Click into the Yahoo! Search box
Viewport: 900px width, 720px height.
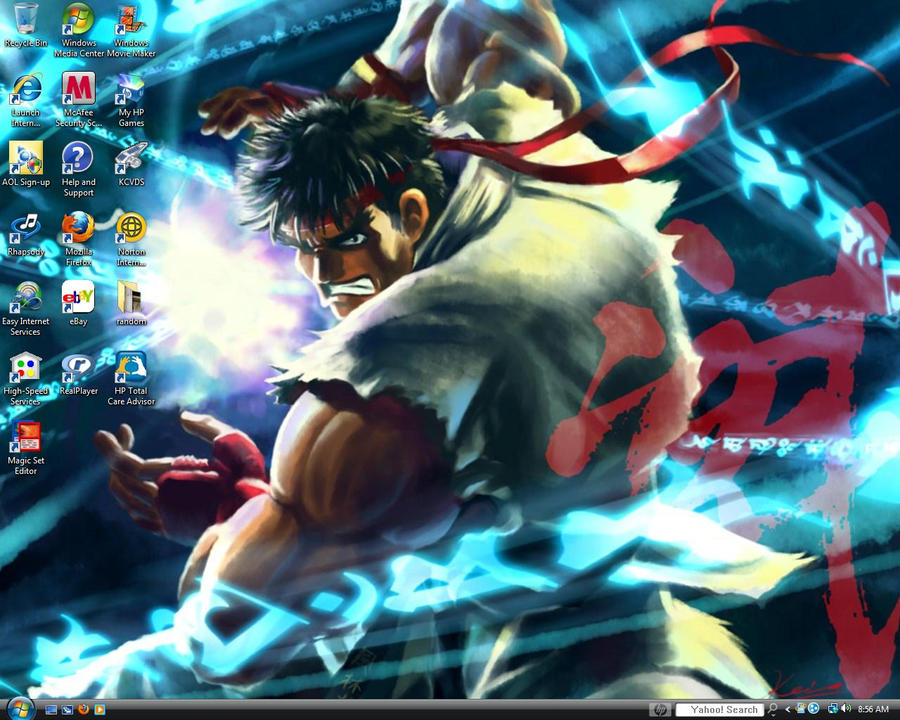tap(720, 710)
